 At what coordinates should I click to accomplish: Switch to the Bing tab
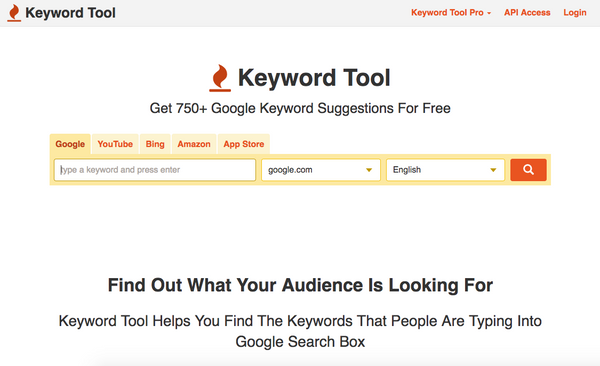tap(155, 144)
